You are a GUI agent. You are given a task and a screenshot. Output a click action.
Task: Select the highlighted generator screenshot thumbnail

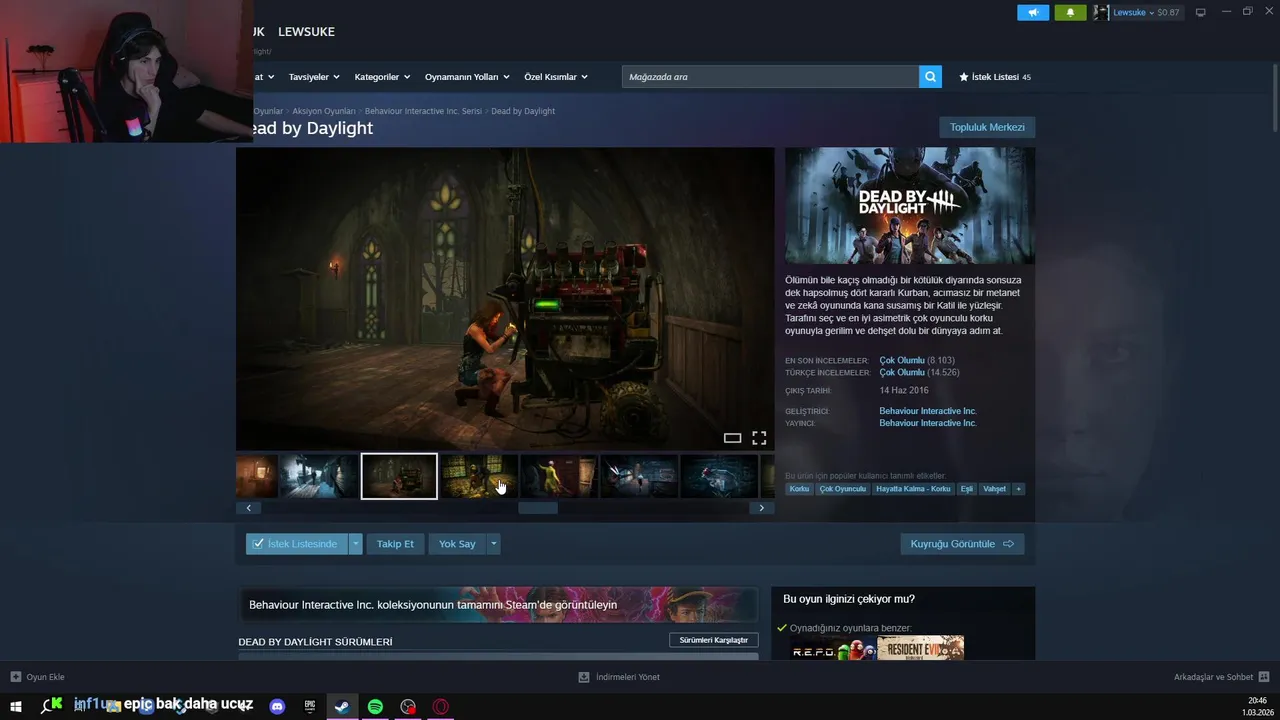pos(399,476)
